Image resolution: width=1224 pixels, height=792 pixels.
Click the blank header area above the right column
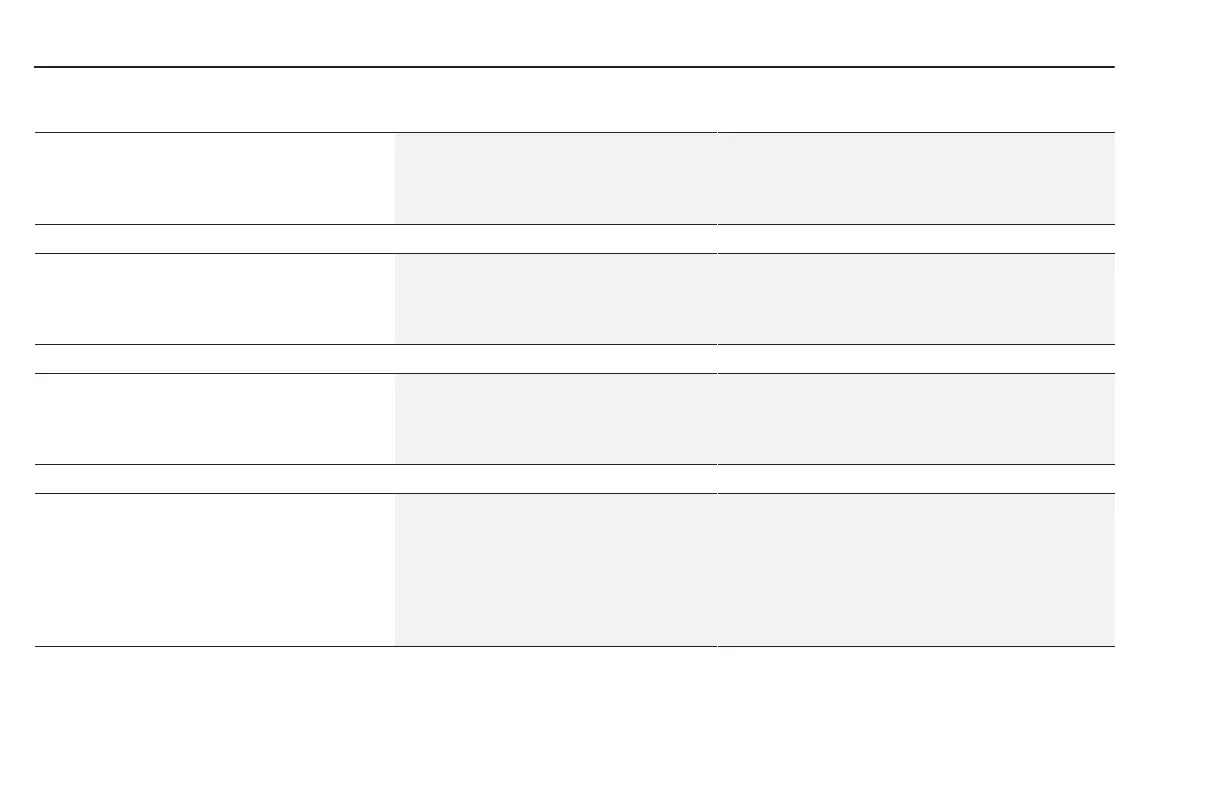coord(915,100)
